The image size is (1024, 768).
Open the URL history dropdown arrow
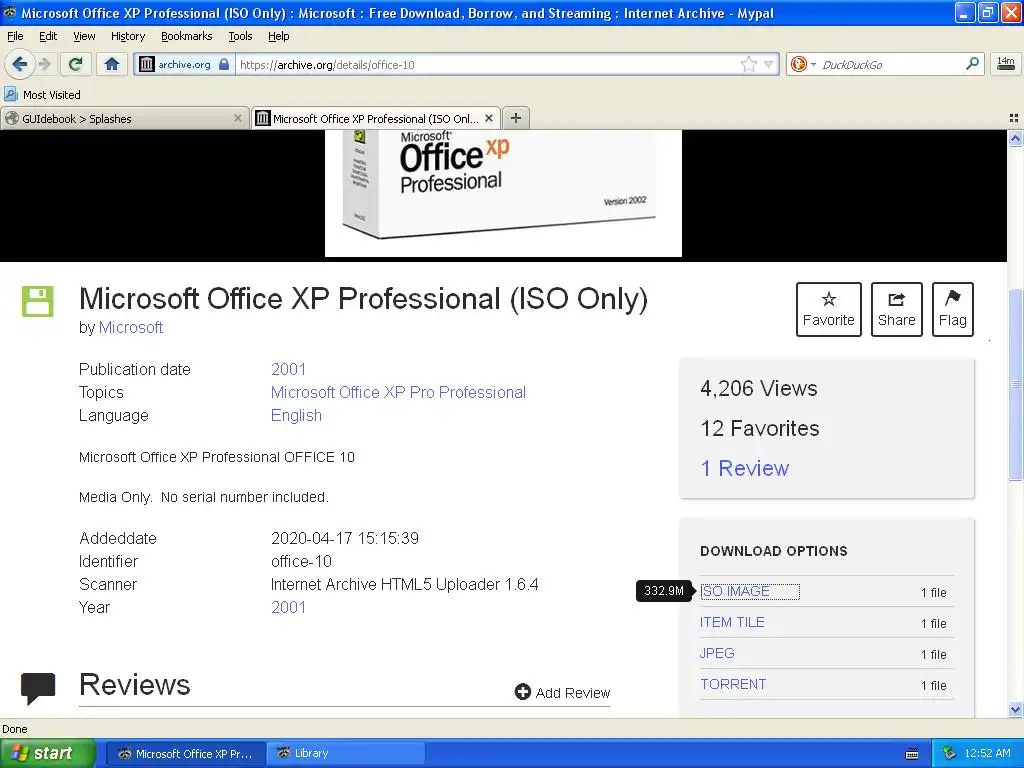[x=769, y=64]
